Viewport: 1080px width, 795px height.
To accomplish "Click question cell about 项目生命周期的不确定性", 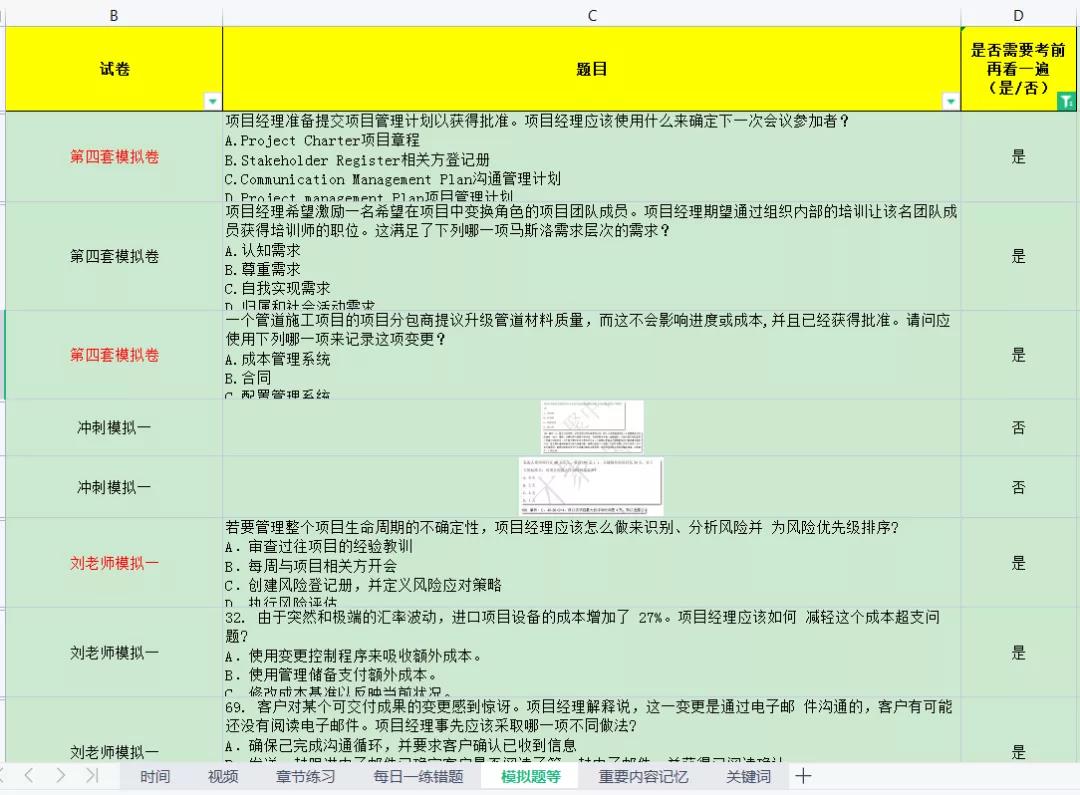I will coord(592,563).
